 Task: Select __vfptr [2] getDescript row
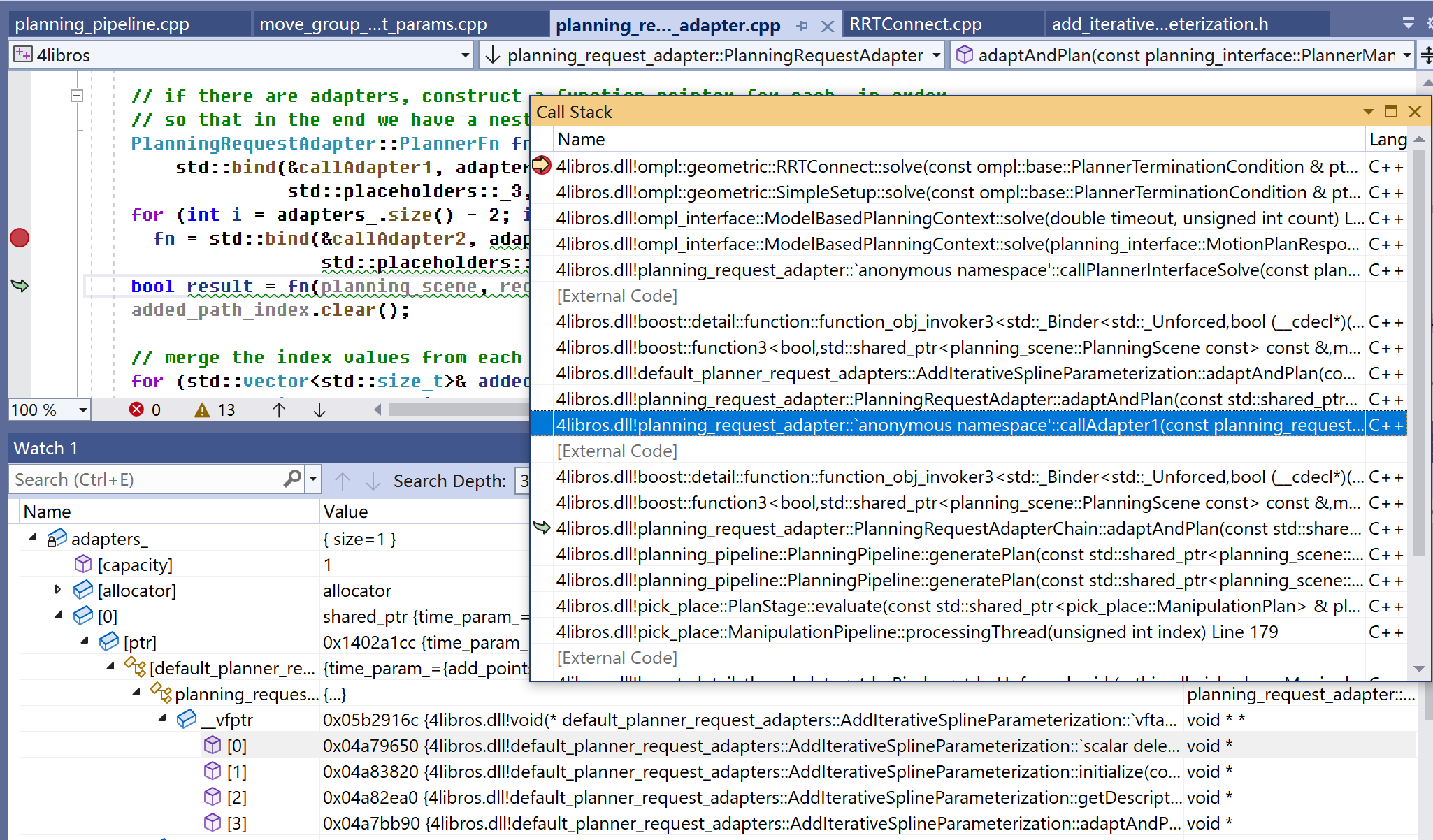click(717, 797)
